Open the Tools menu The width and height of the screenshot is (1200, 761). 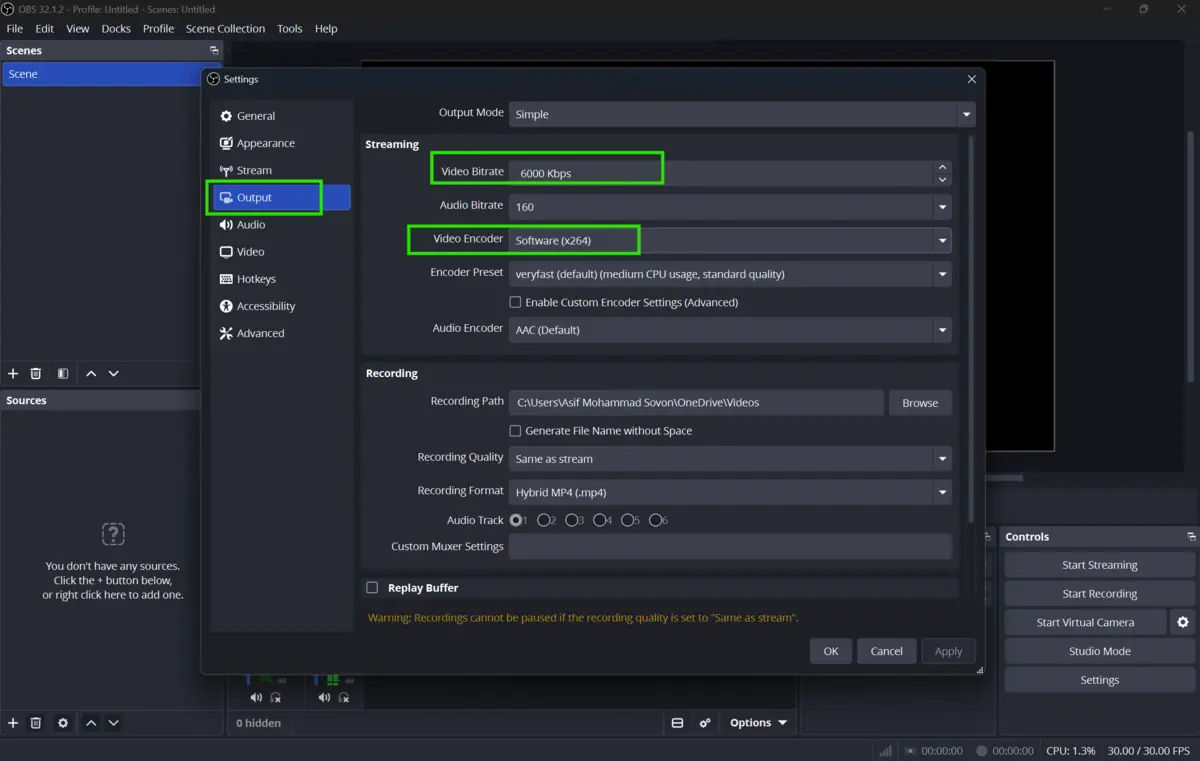(290, 29)
